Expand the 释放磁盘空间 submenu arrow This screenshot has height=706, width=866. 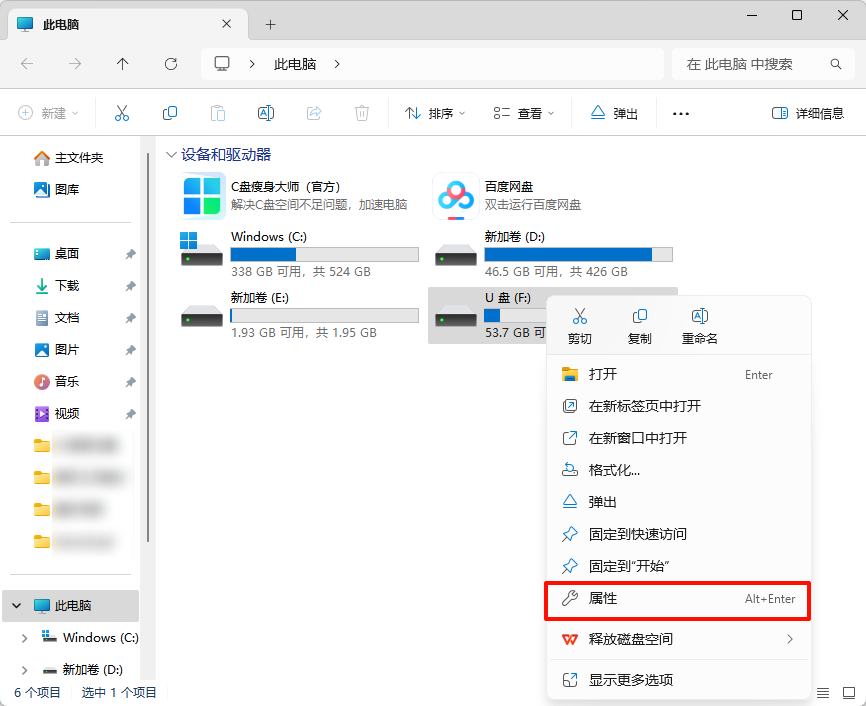coord(789,637)
